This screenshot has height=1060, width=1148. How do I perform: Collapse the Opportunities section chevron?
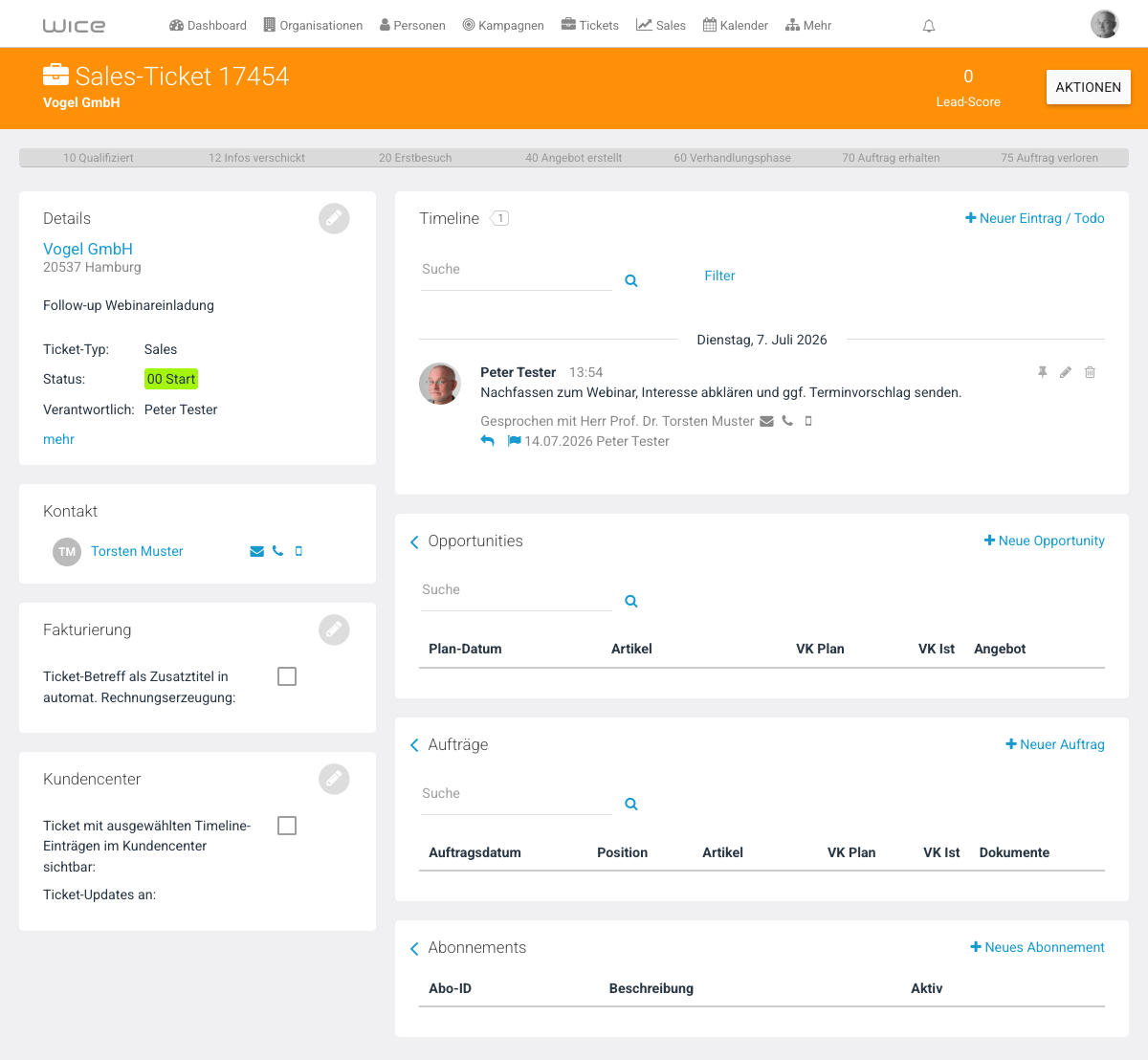click(414, 541)
